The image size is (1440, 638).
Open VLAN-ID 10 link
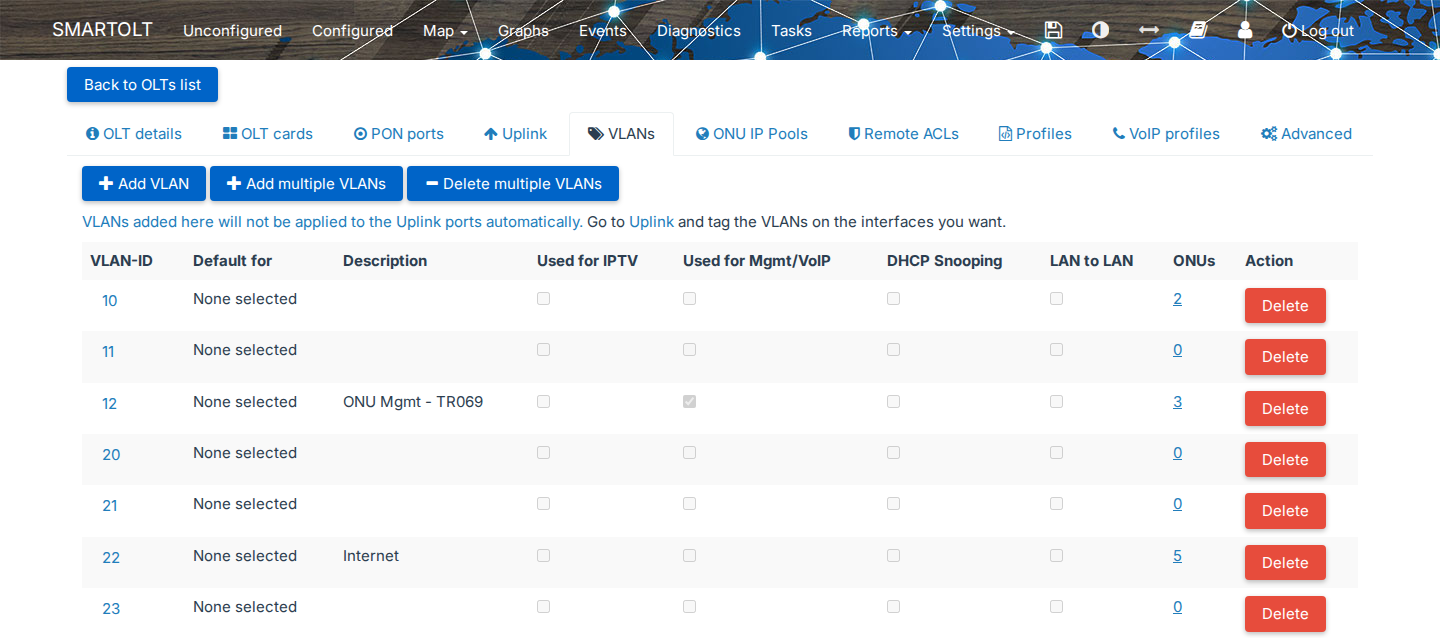[110, 300]
